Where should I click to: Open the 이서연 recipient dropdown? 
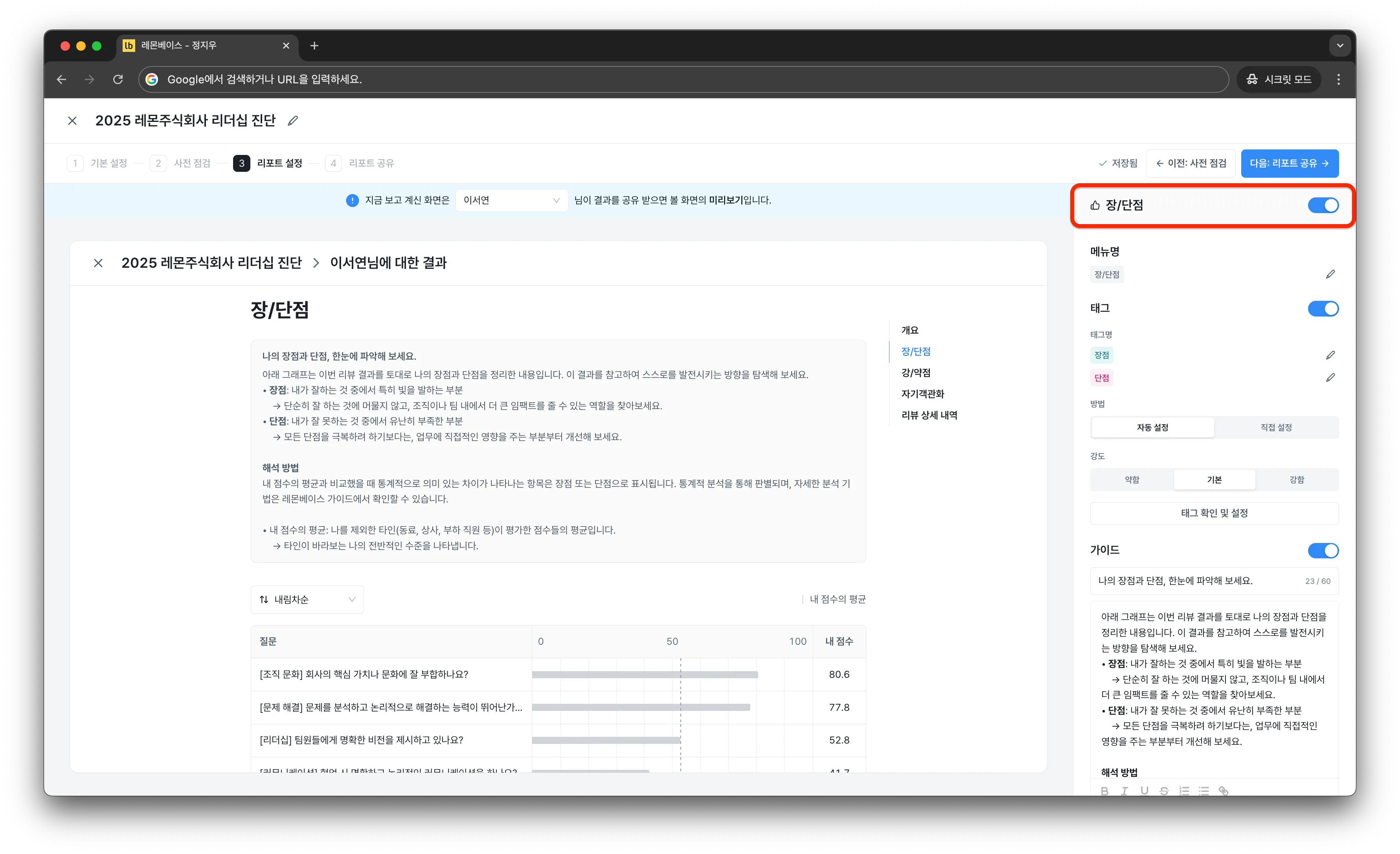511,200
